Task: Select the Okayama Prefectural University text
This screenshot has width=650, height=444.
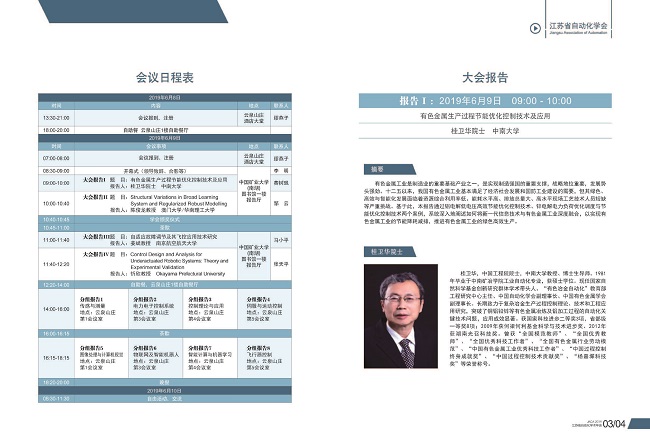Action: (190, 274)
